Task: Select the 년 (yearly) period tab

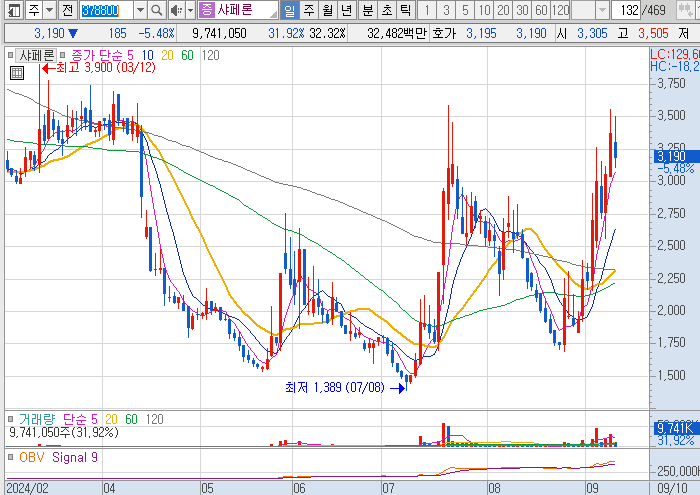Action: click(x=346, y=10)
